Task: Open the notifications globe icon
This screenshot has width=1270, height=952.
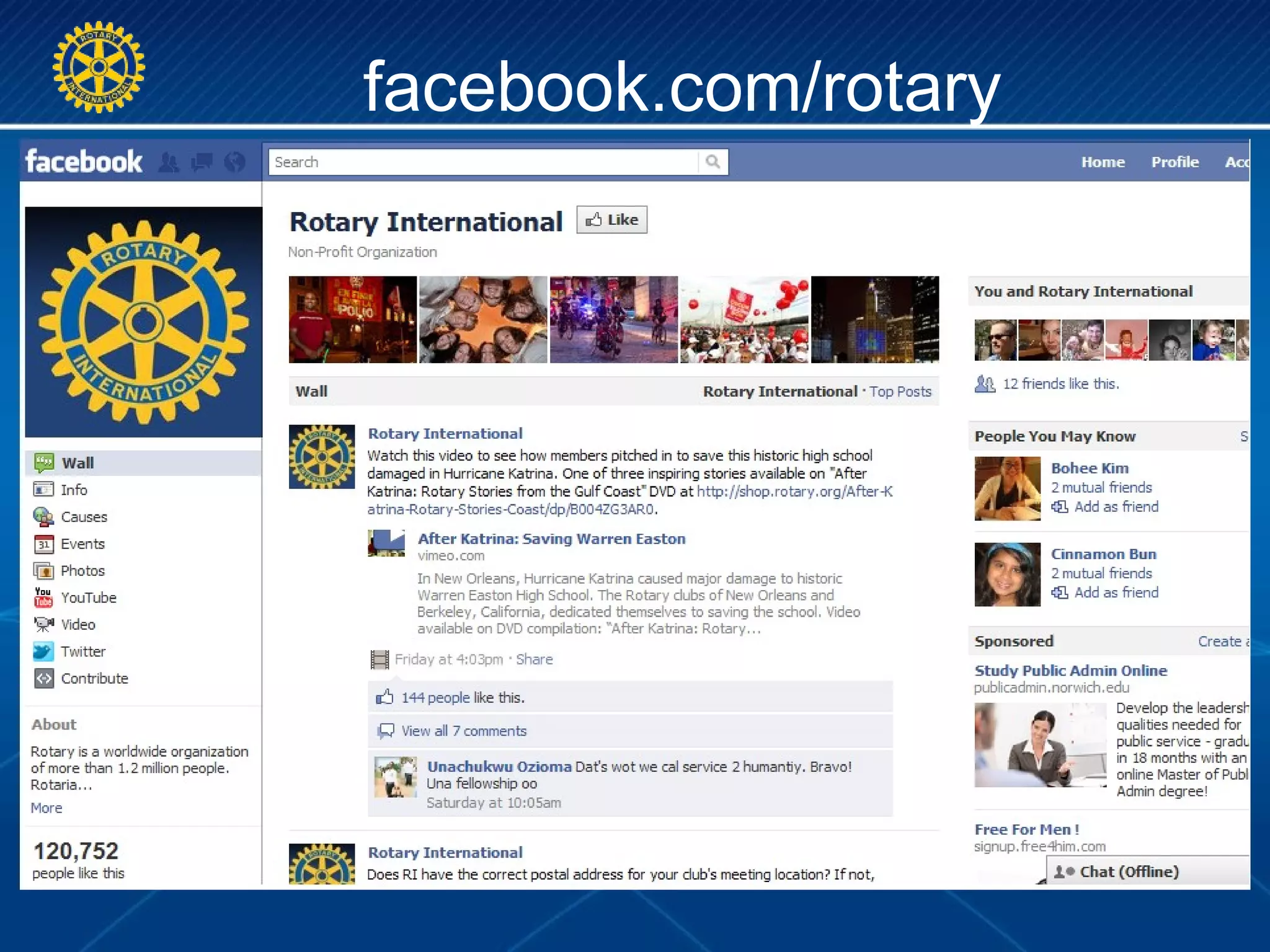Action: click(235, 162)
